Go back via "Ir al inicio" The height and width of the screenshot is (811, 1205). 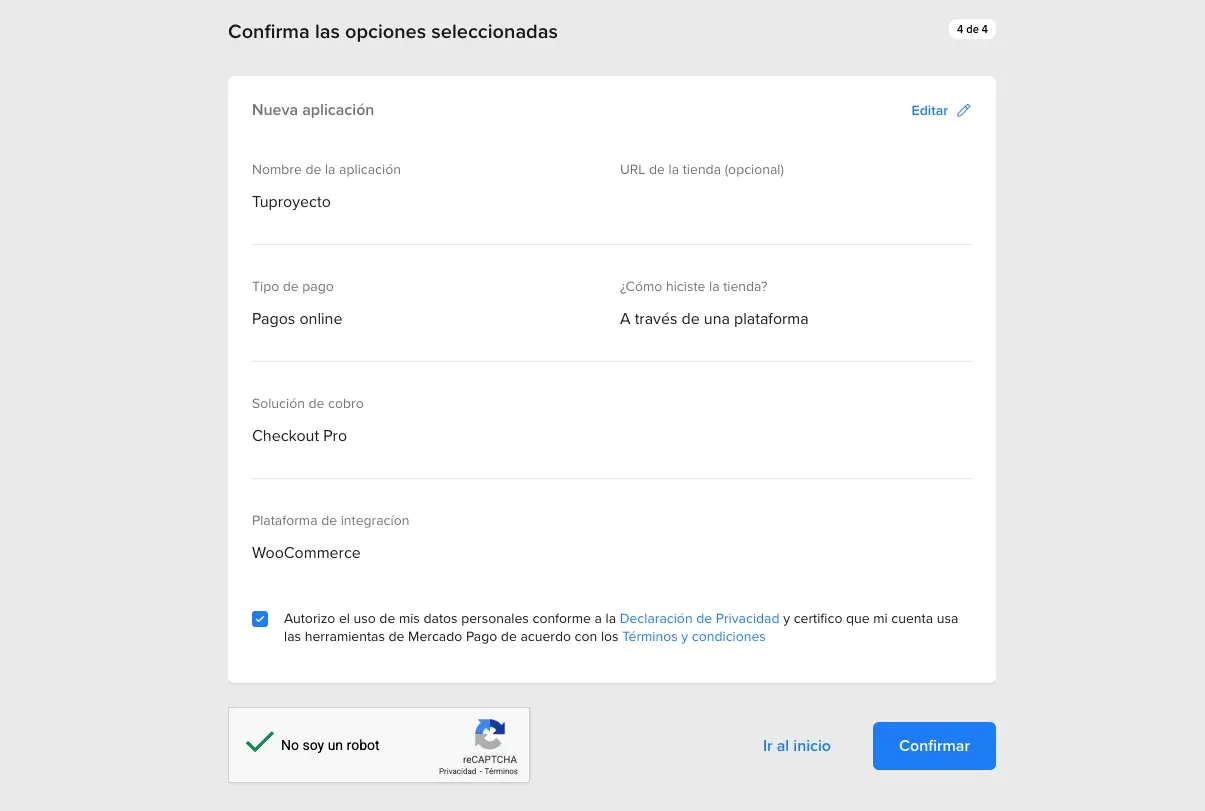pyautogui.click(x=796, y=746)
